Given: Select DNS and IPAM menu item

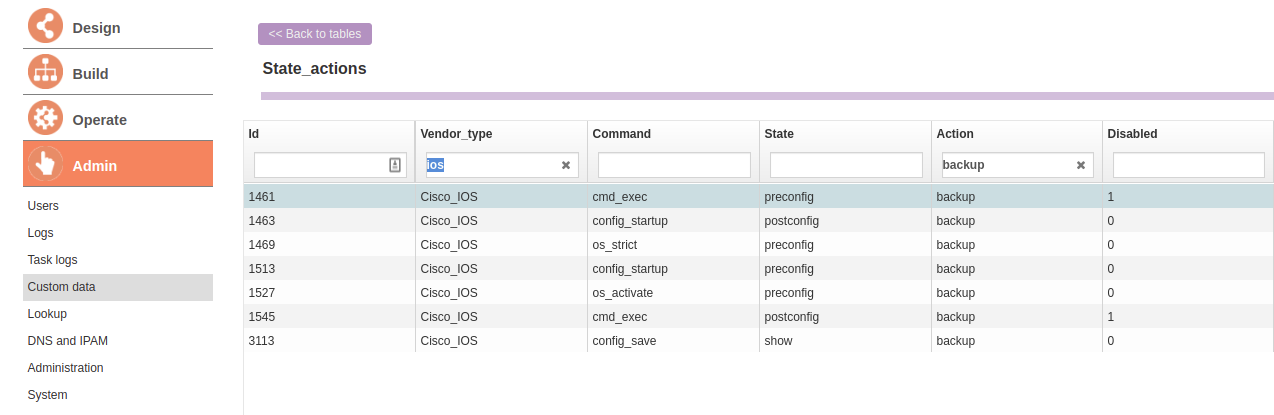Looking at the screenshot, I should point(67,341).
